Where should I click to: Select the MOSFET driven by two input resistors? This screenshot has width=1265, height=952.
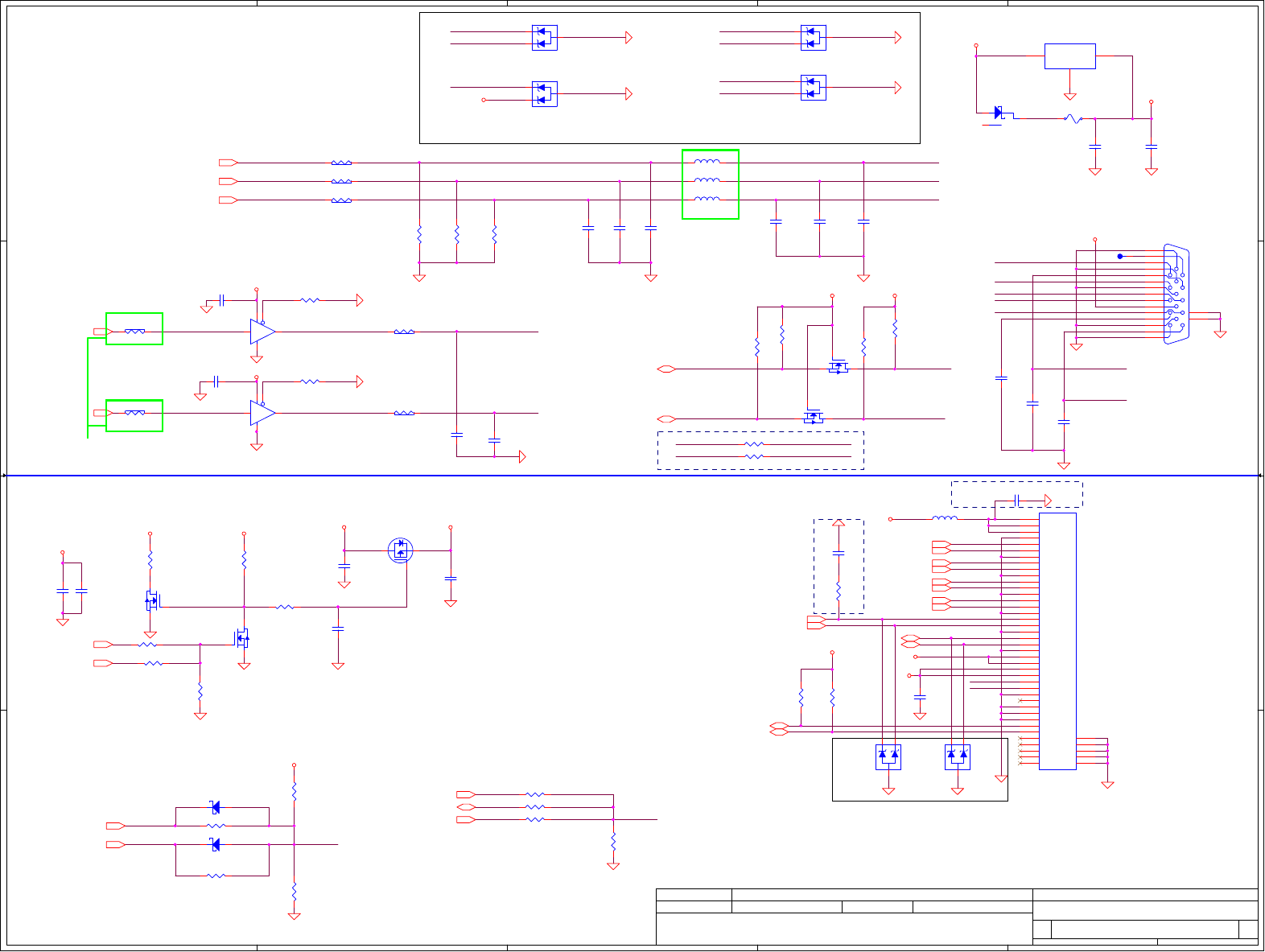tap(241, 640)
